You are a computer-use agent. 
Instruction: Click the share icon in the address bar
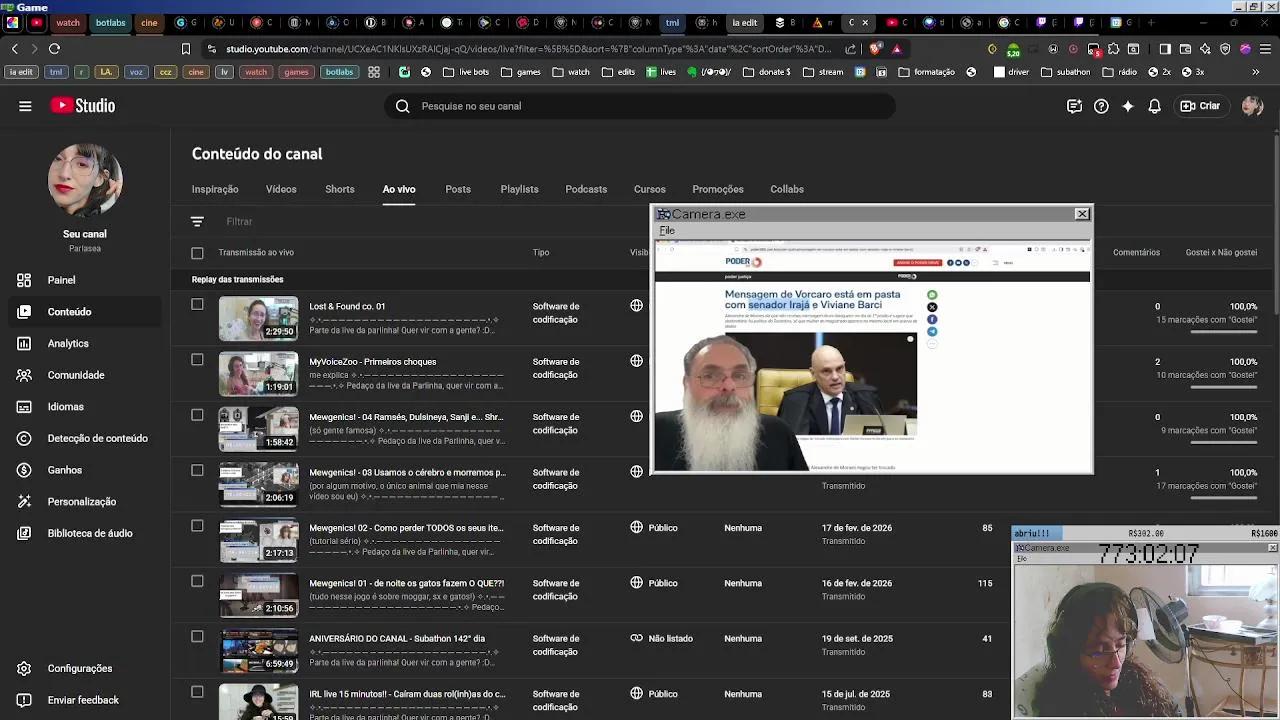tap(850, 48)
